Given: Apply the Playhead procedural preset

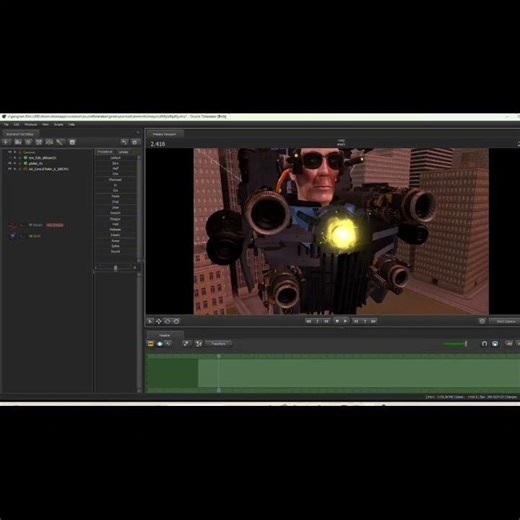Looking at the screenshot, I should click(x=115, y=180).
